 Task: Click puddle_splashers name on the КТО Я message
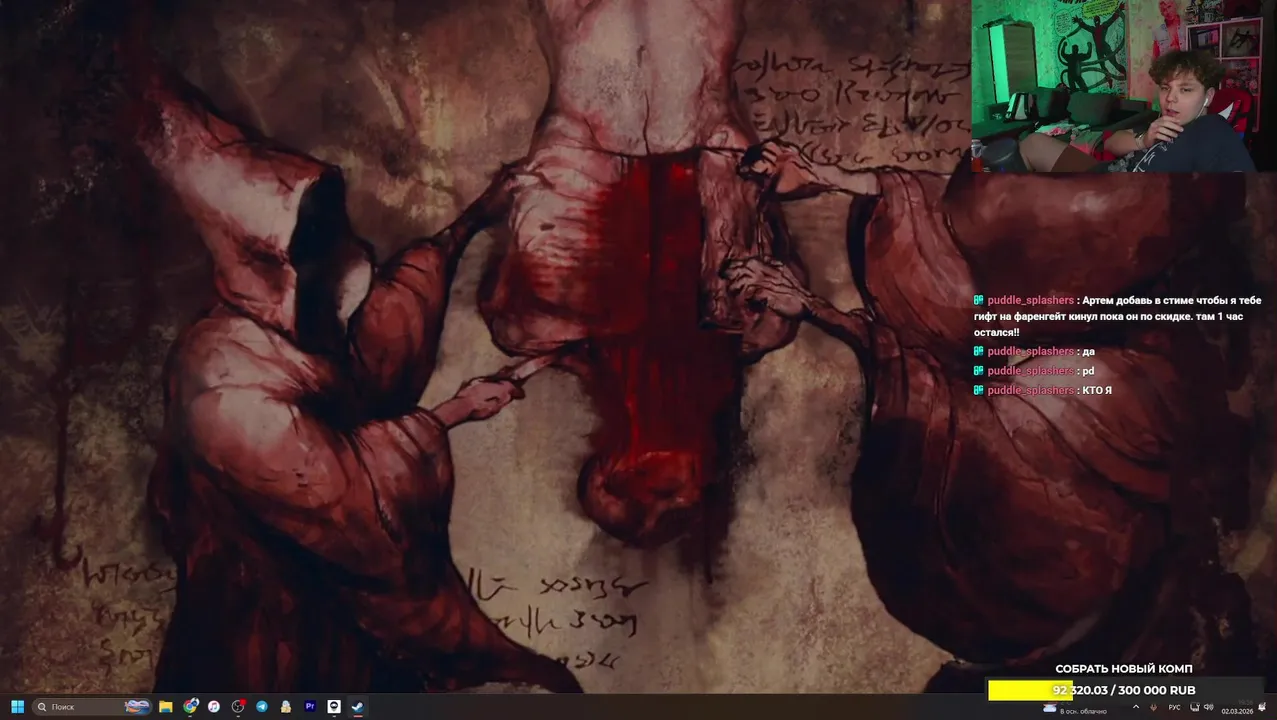coord(1030,390)
